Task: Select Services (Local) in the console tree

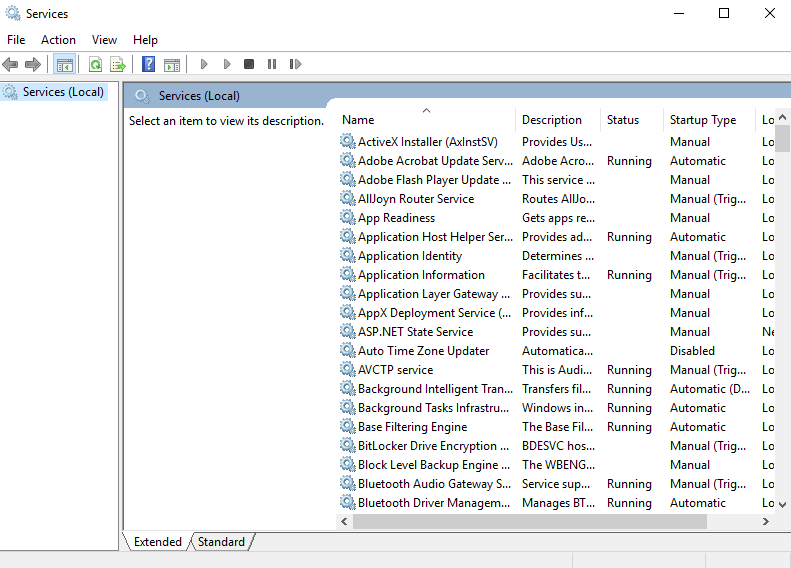Action: [63, 92]
